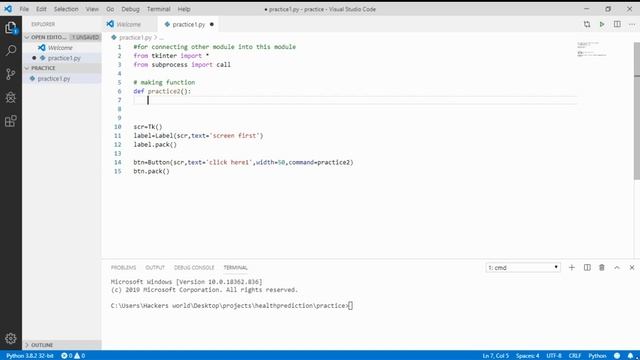640x360 pixels.
Task: Kill terminal with trash icon
Action: (x=602, y=268)
